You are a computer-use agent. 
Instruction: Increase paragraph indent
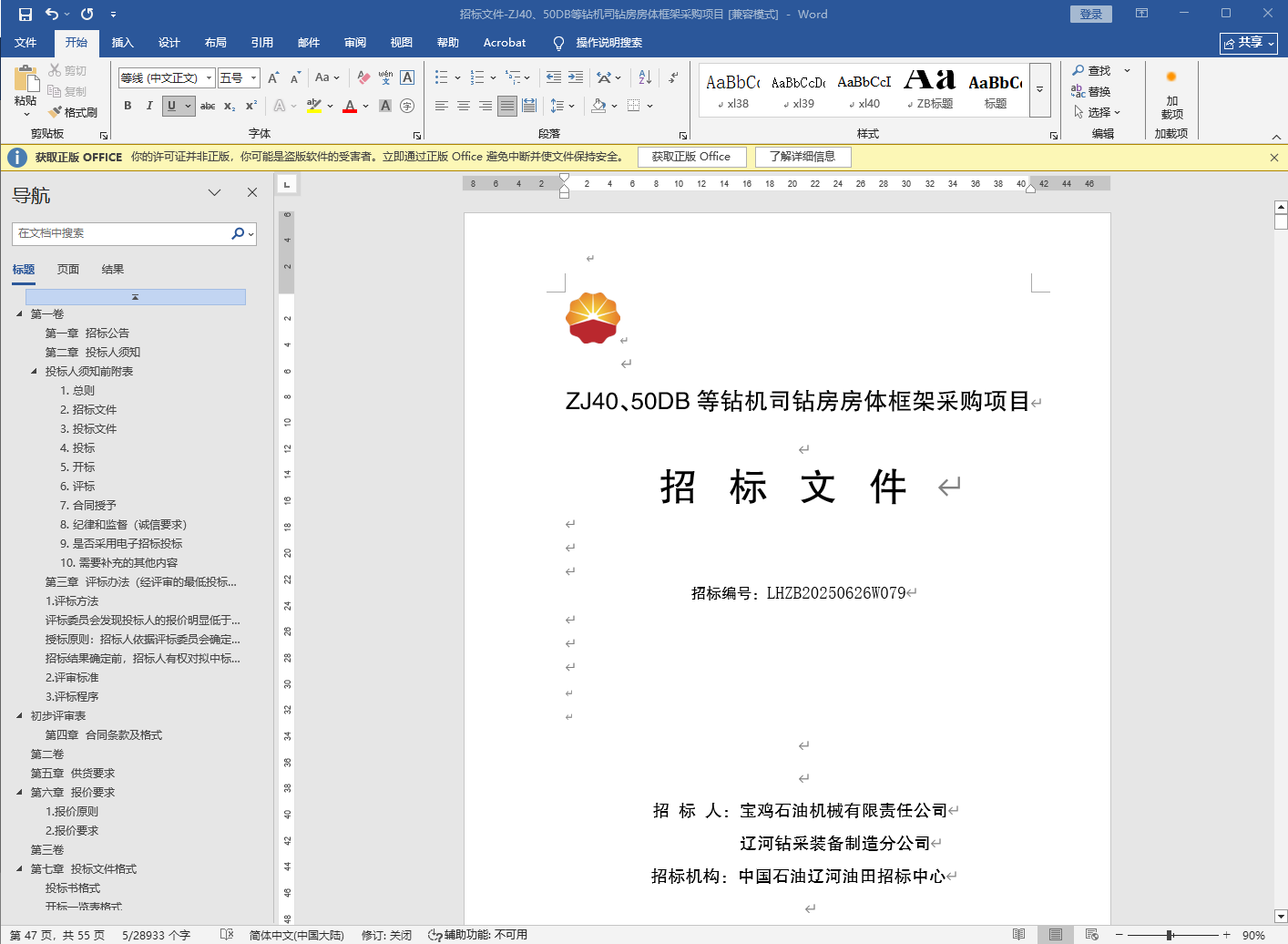(x=576, y=78)
